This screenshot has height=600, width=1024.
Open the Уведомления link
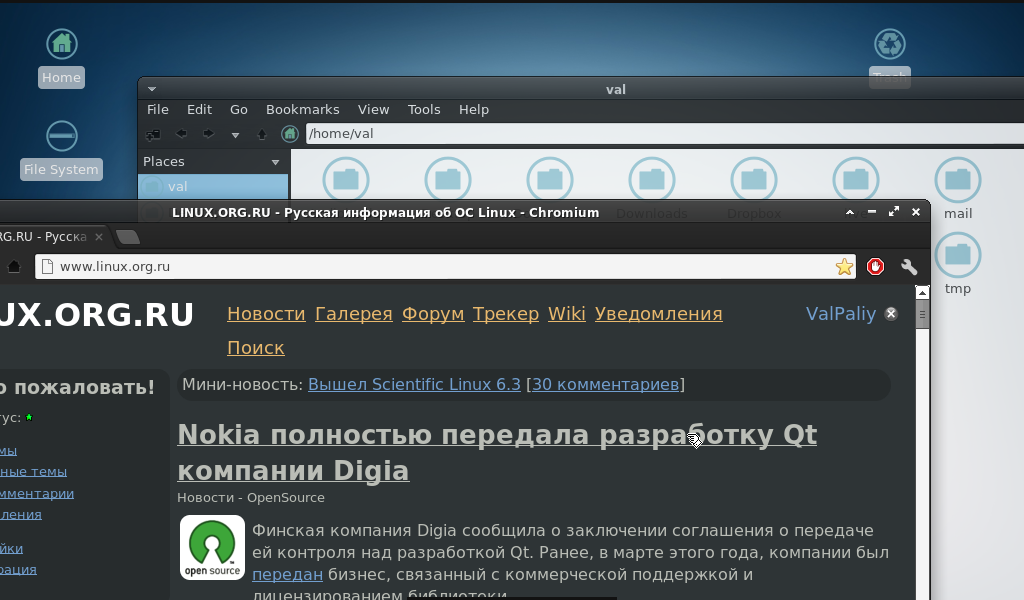click(x=659, y=314)
